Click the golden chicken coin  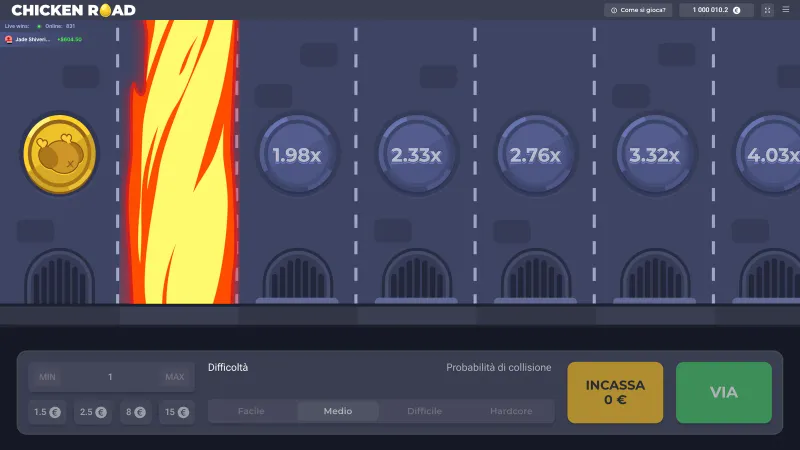[60, 154]
